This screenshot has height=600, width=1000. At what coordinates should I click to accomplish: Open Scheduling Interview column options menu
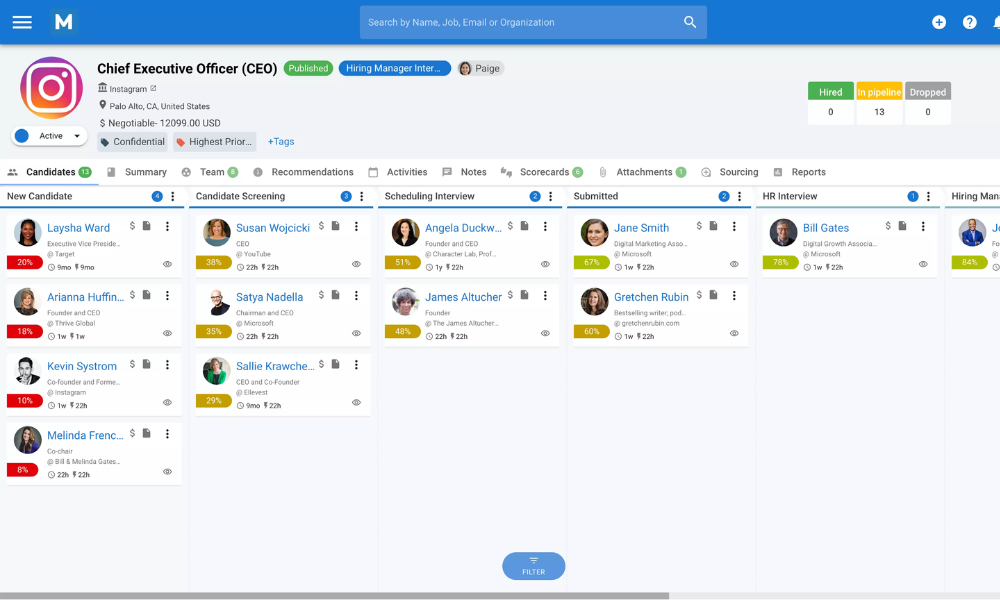(x=550, y=196)
